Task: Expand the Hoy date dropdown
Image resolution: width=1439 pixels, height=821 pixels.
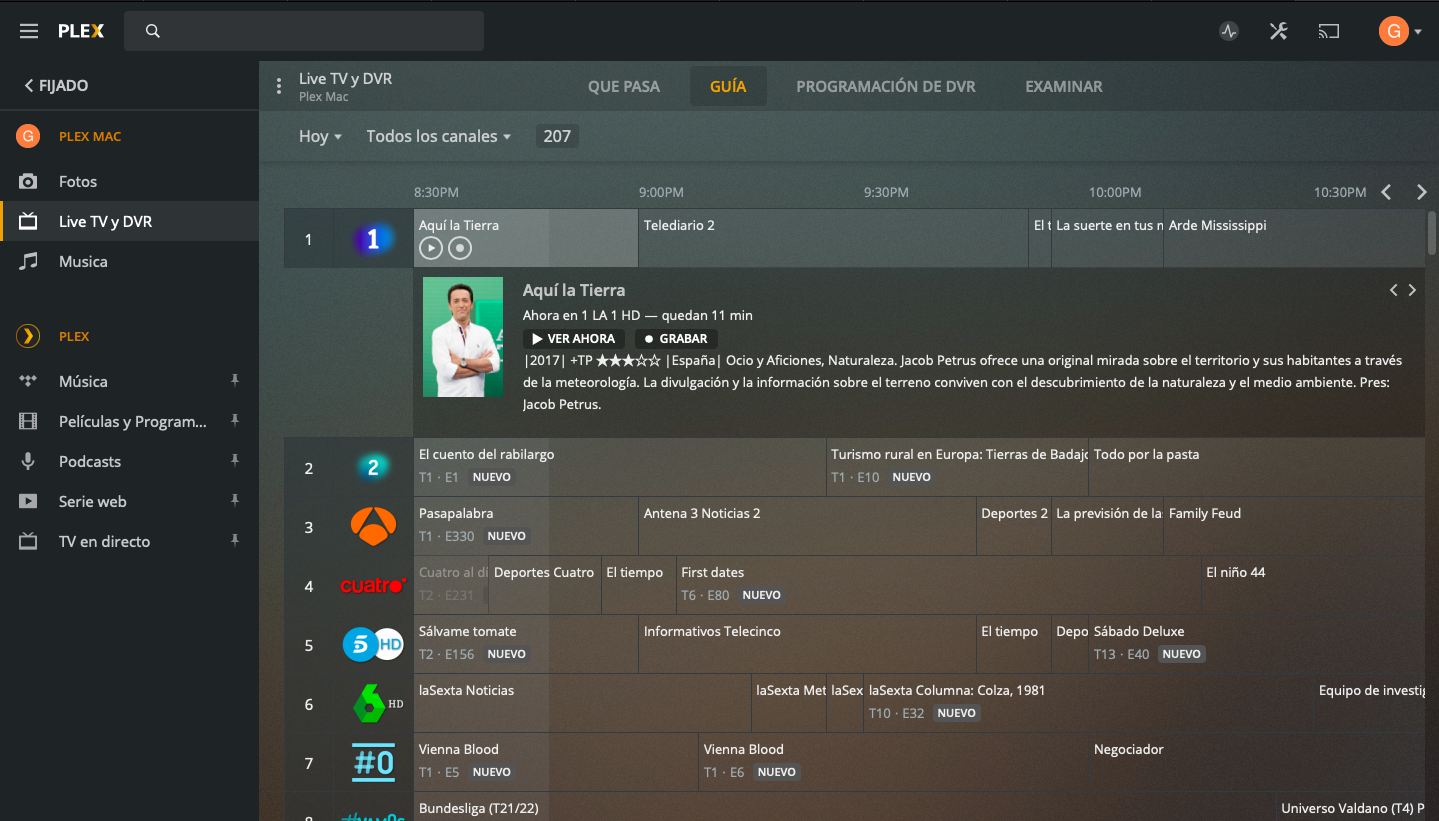Action: point(320,136)
